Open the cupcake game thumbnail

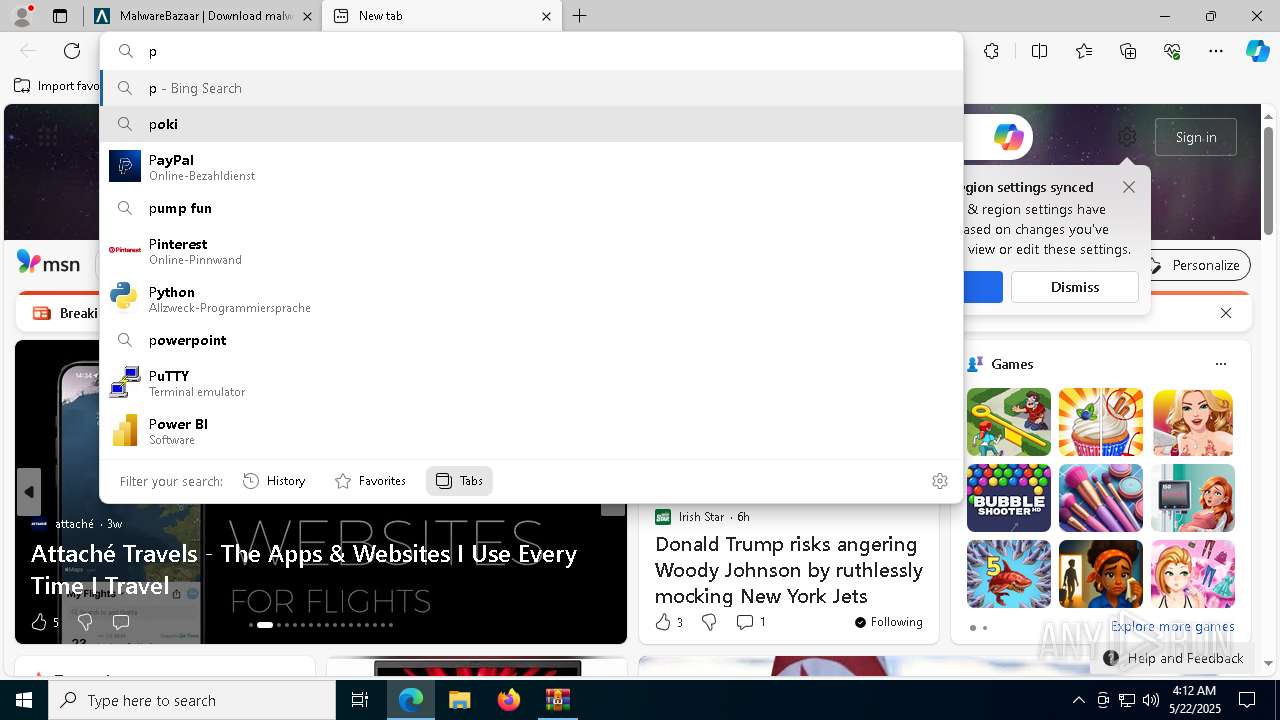coord(1101,422)
